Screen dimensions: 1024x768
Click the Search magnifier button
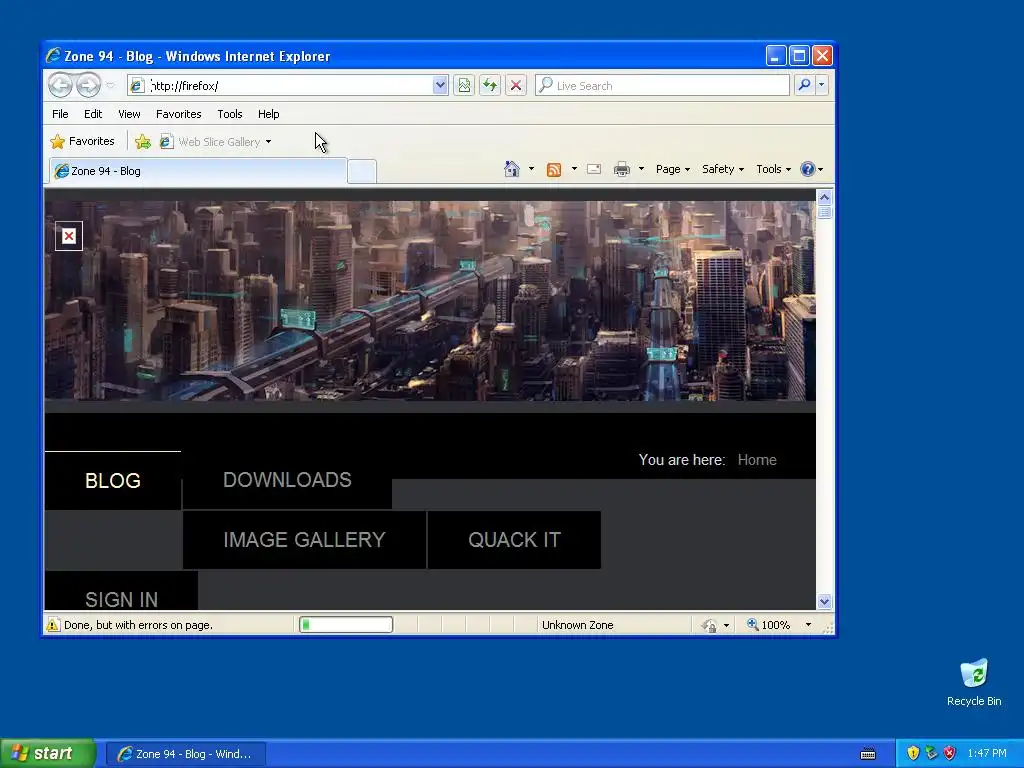[x=805, y=85]
